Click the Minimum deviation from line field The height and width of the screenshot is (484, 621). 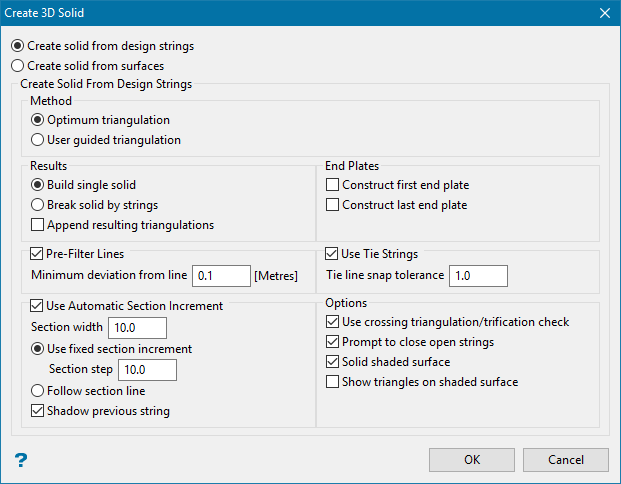coord(220,275)
